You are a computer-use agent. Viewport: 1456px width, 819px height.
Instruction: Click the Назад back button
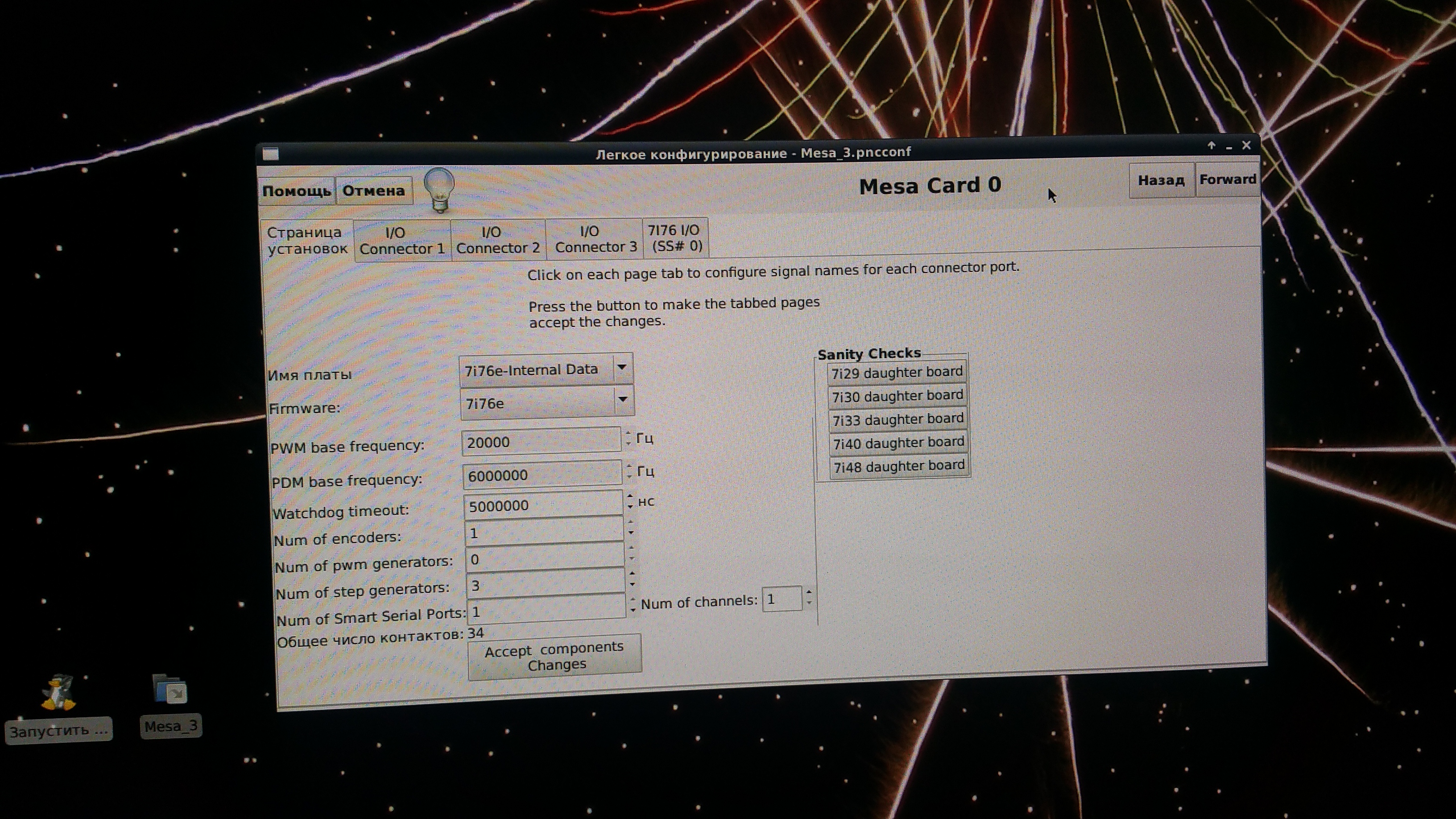tap(1161, 180)
